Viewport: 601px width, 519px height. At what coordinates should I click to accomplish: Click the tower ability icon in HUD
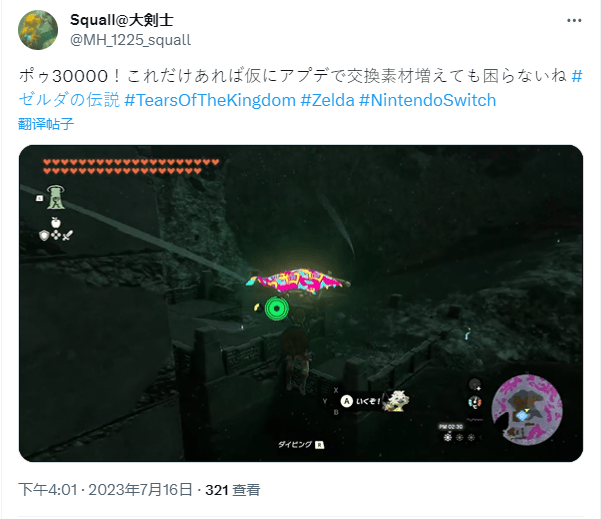56,197
